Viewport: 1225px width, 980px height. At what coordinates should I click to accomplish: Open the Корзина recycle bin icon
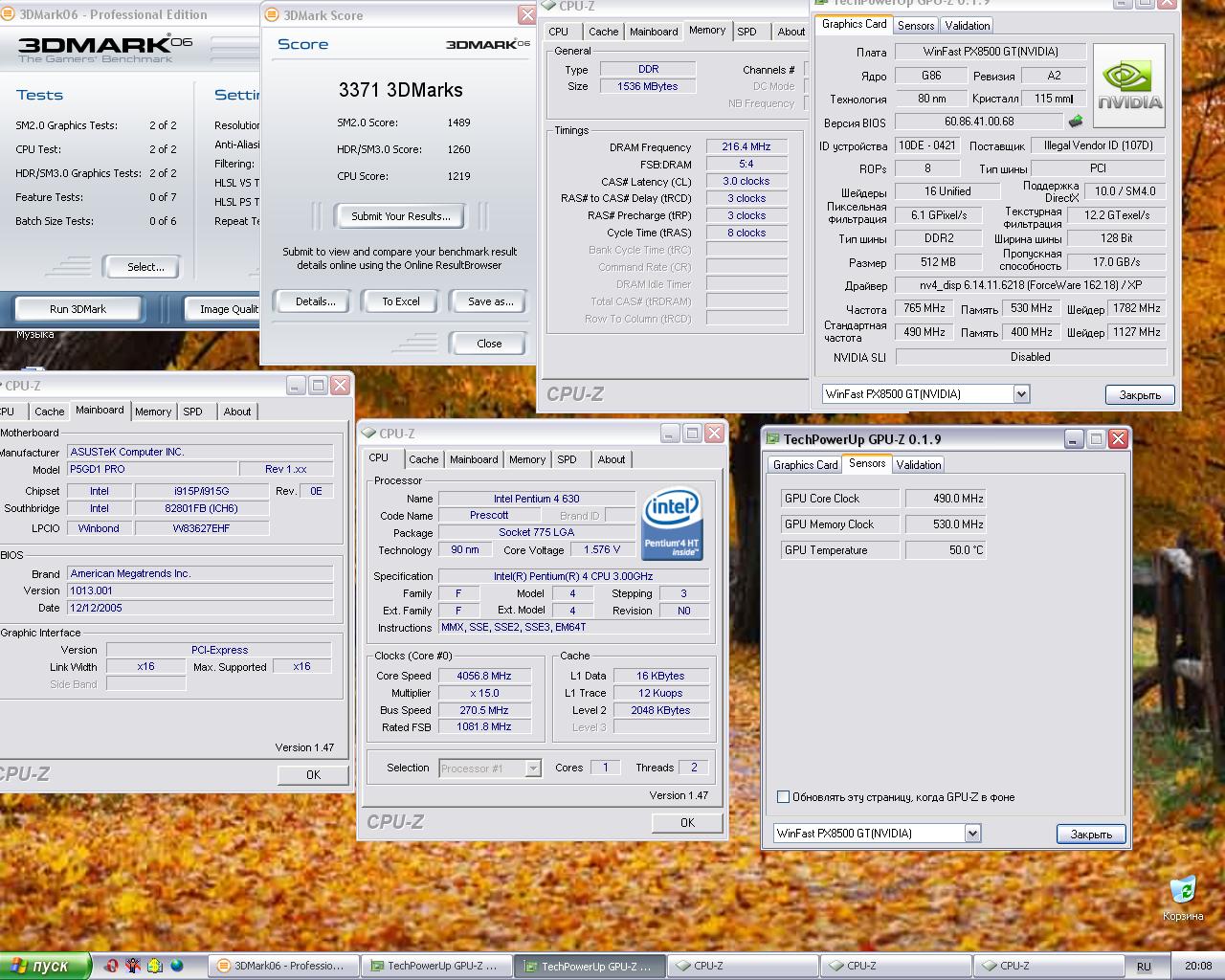pyautogui.click(x=1183, y=898)
